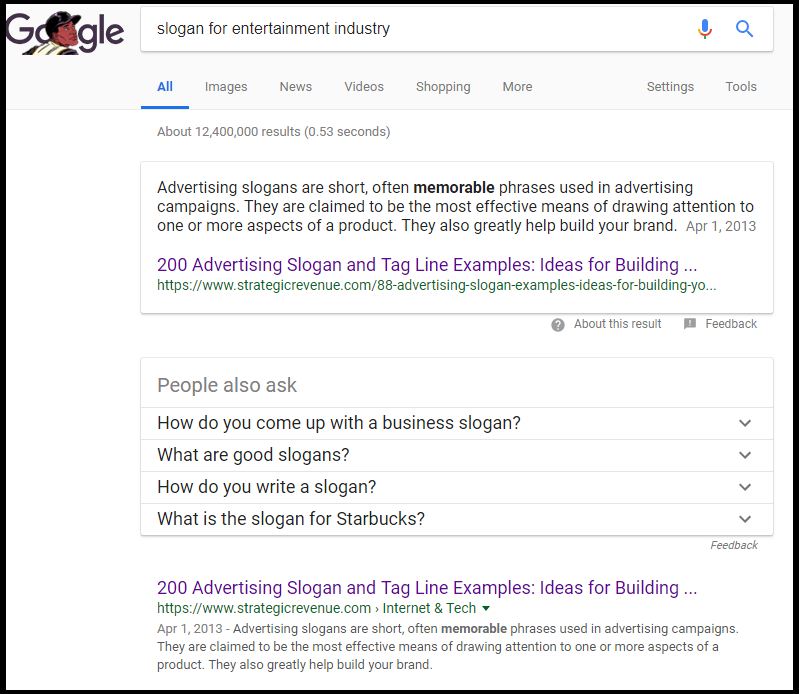Click the question mark About this result icon

point(558,325)
